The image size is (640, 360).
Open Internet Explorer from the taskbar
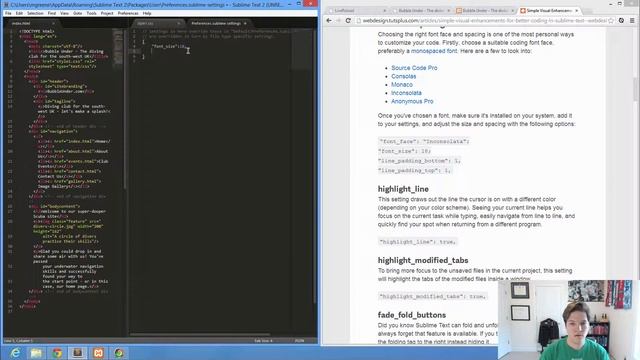(x=15, y=353)
